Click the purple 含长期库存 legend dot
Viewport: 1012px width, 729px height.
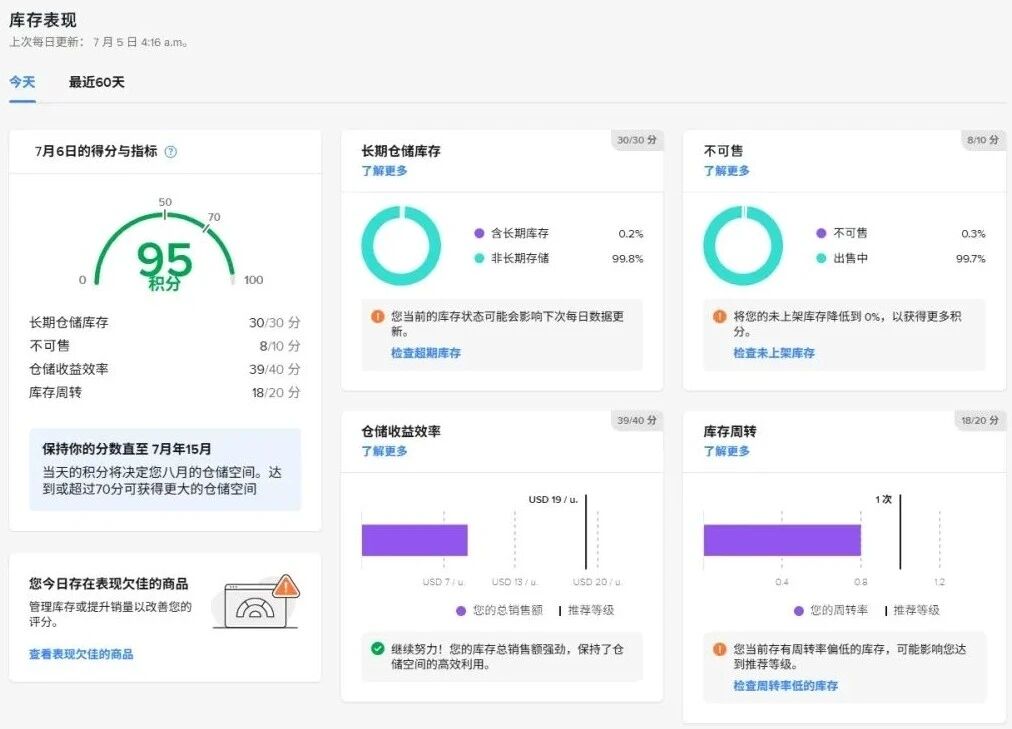479,233
